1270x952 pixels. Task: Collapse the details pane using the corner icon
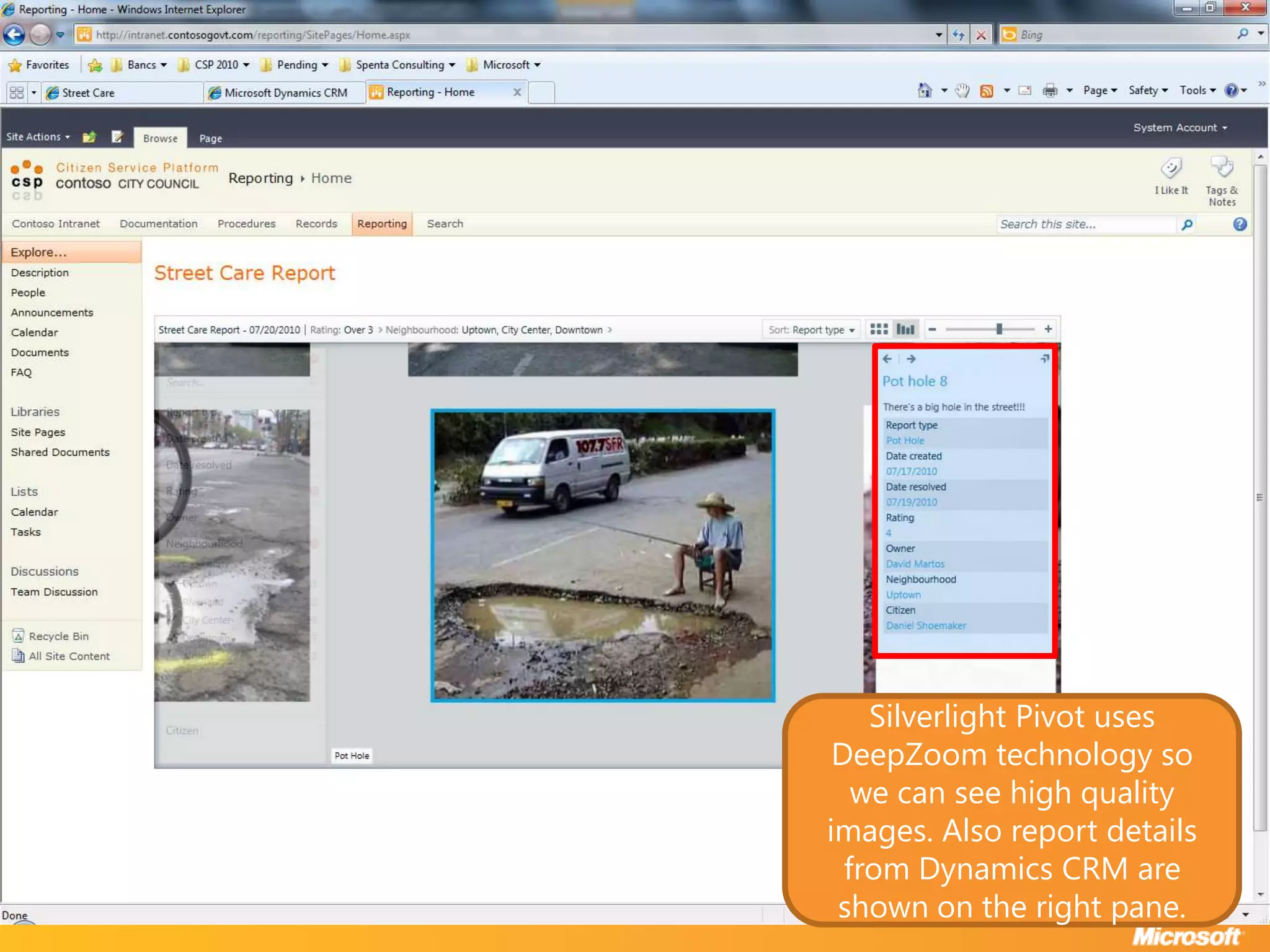click(x=1045, y=359)
